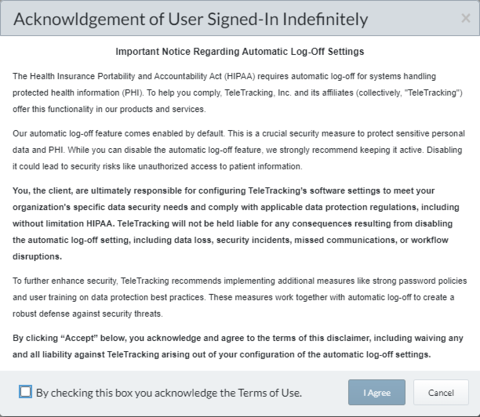Close the acknowledgement dialog with the X

[465, 18]
